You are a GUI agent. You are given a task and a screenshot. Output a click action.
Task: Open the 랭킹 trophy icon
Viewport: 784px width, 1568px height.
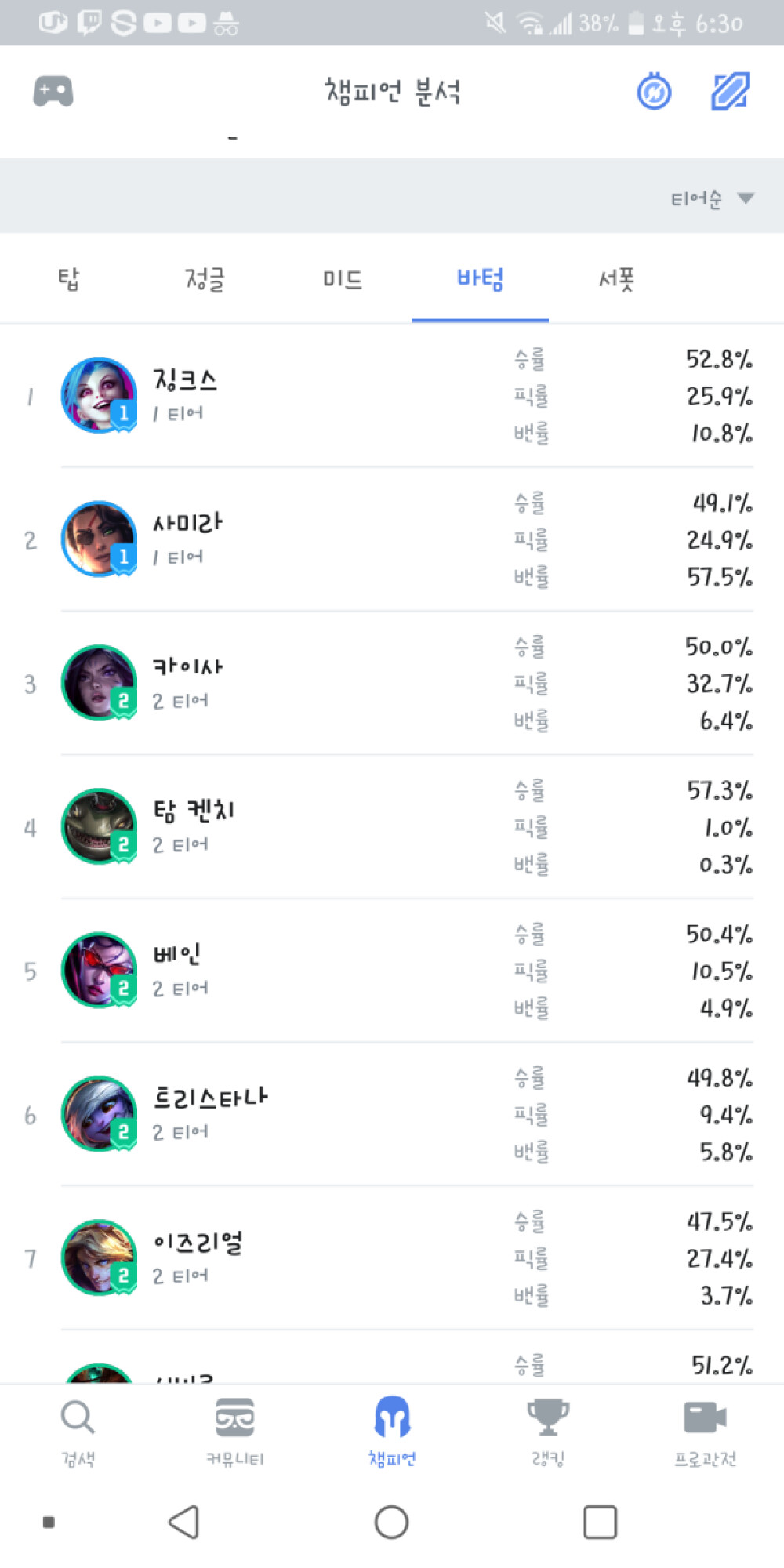point(548,1417)
